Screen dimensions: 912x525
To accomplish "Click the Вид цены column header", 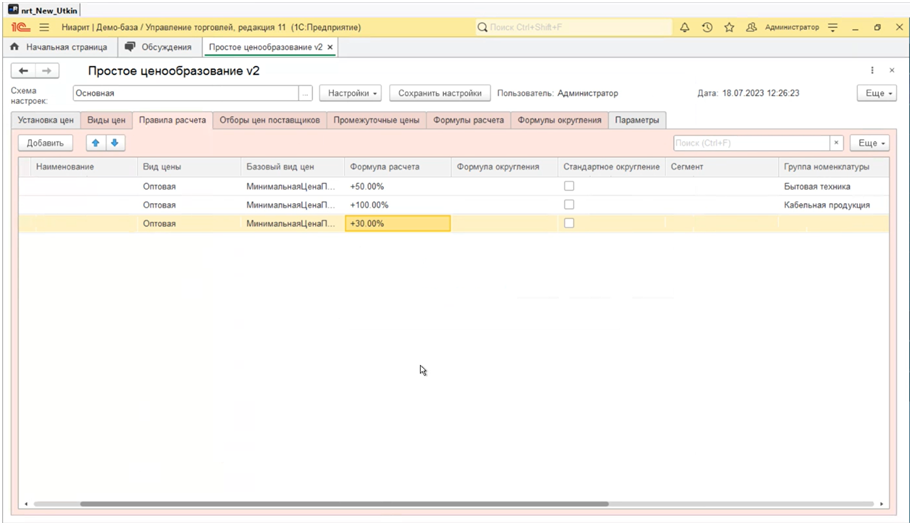I will click(x=189, y=167).
